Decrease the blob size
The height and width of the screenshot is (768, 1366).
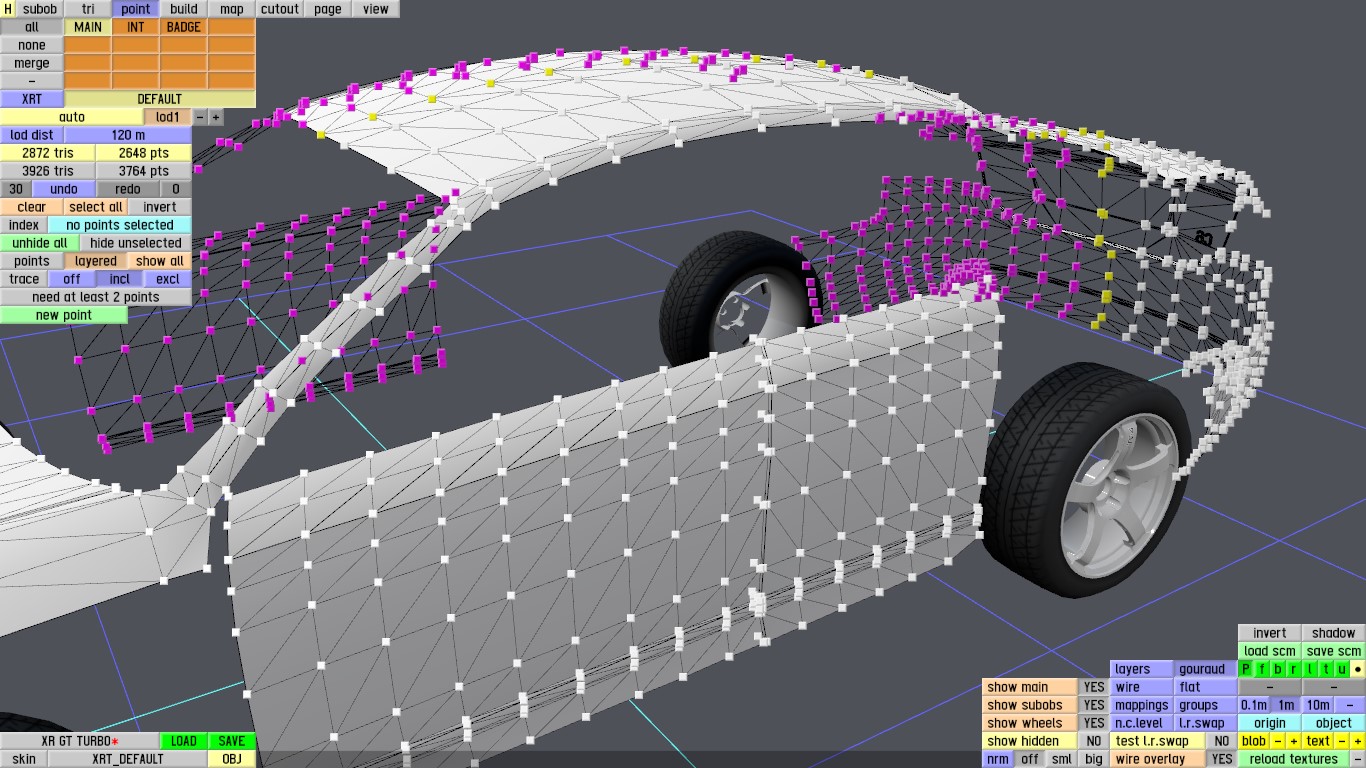pyautogui.click(x=1278, y=741)
